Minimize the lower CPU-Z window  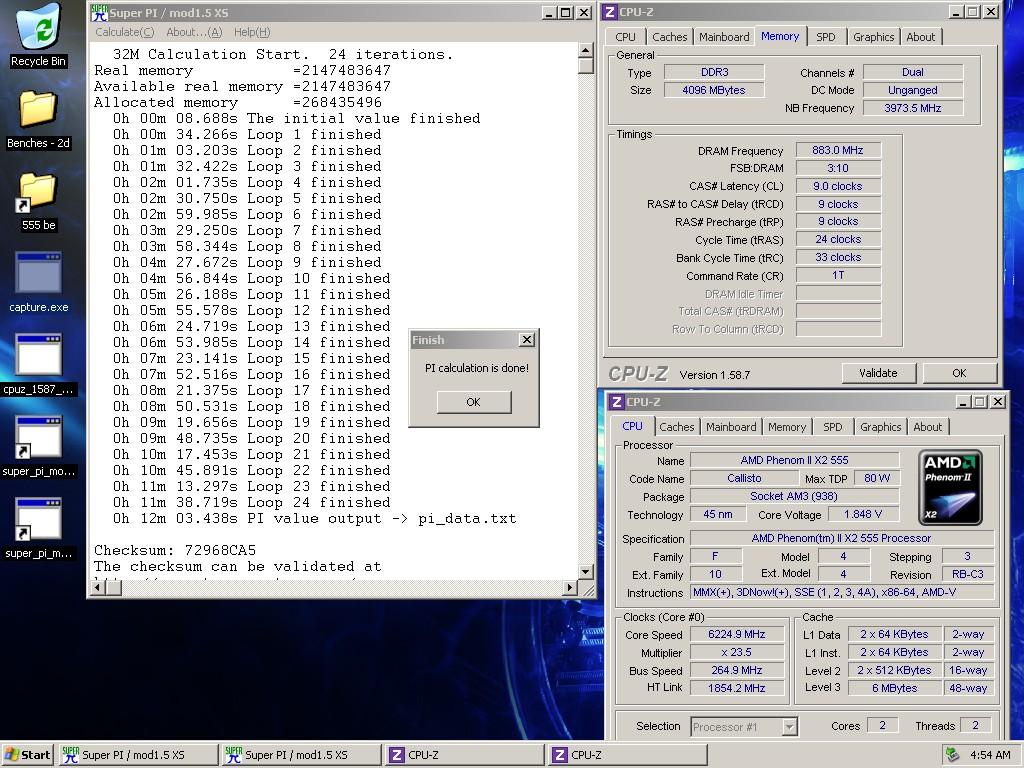963,402
